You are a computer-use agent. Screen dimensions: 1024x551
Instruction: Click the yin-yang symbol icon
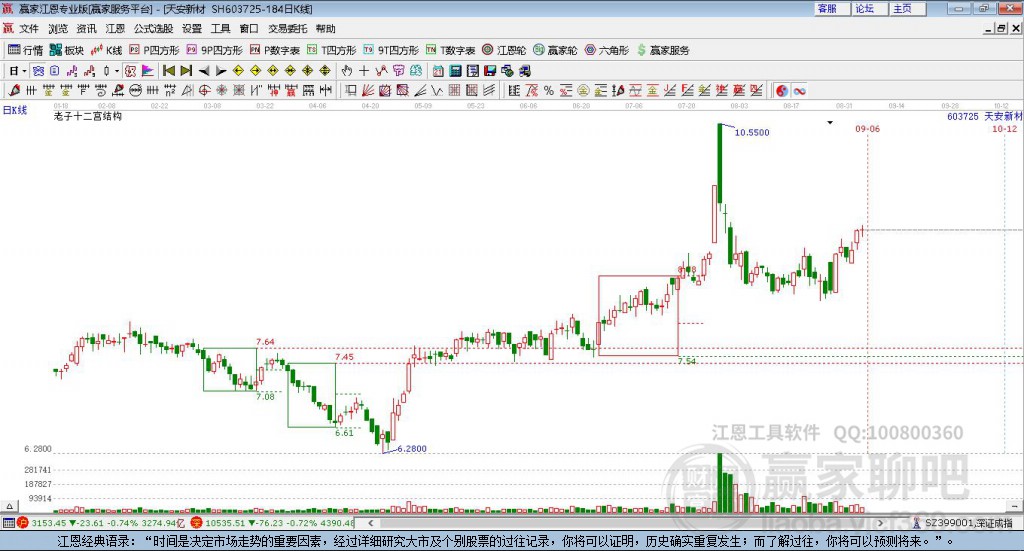point(782,91)
